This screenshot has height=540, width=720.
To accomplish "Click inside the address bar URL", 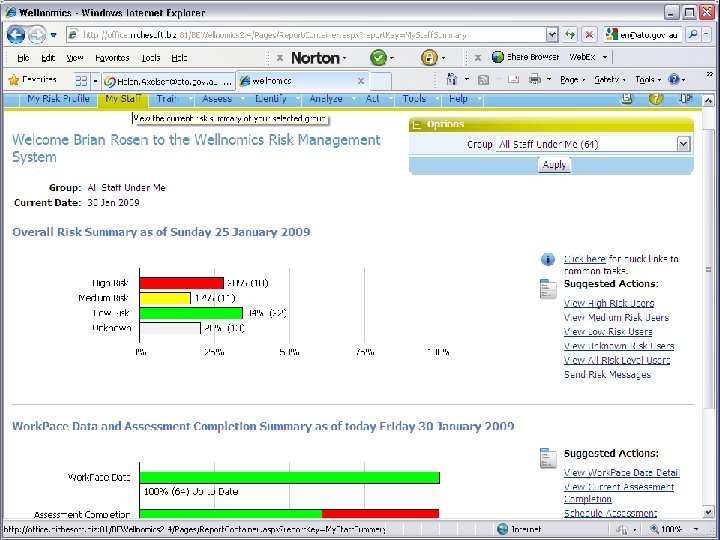I will [306, 35].
